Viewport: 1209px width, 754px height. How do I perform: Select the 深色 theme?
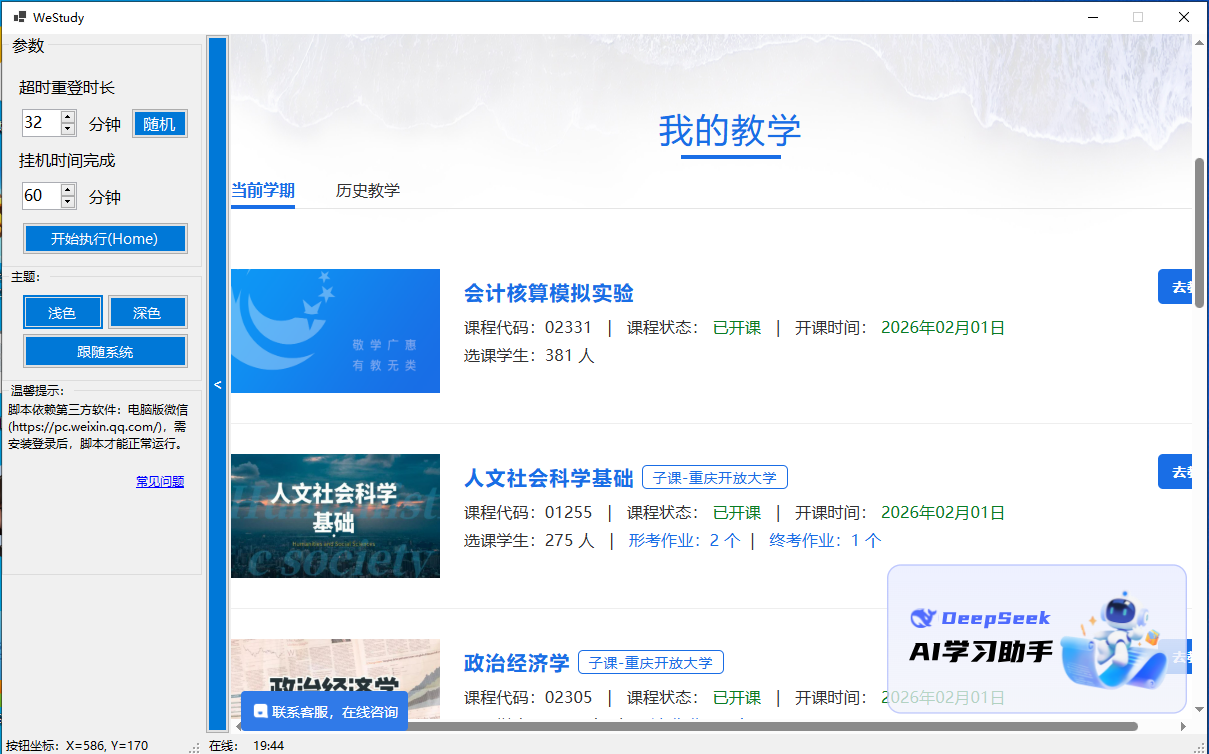tap(147, 313)
